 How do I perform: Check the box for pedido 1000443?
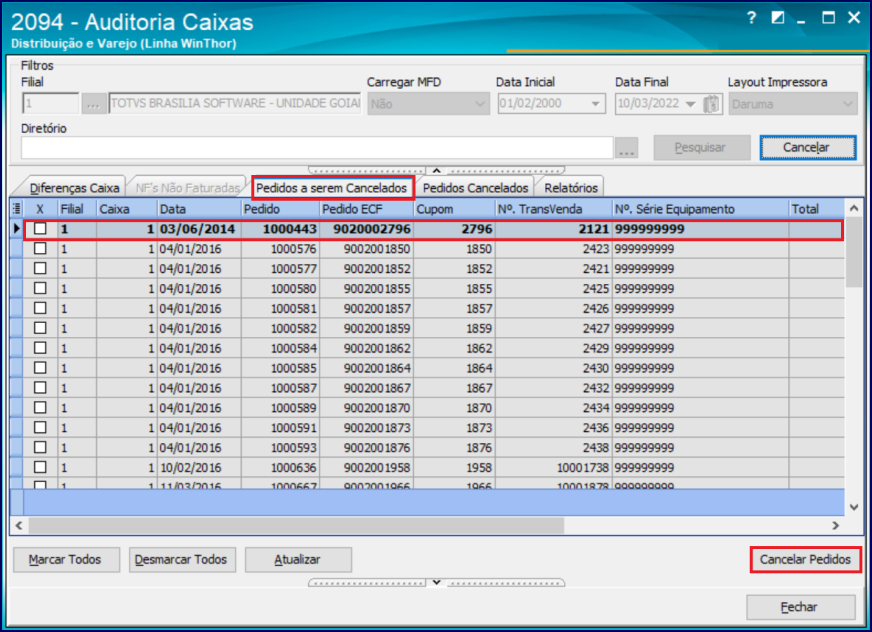point(40,229)
